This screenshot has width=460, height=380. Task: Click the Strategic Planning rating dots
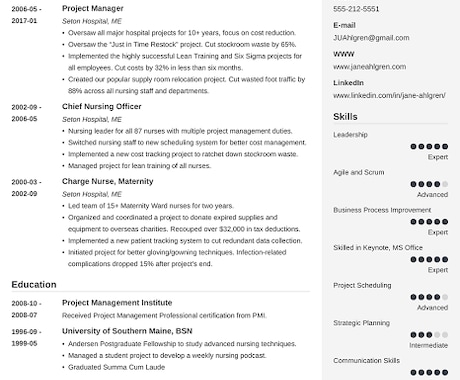coord(429,335)
